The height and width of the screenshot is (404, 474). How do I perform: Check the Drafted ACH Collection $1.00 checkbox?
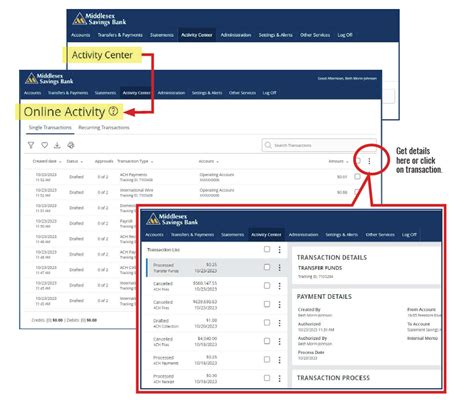267,322
